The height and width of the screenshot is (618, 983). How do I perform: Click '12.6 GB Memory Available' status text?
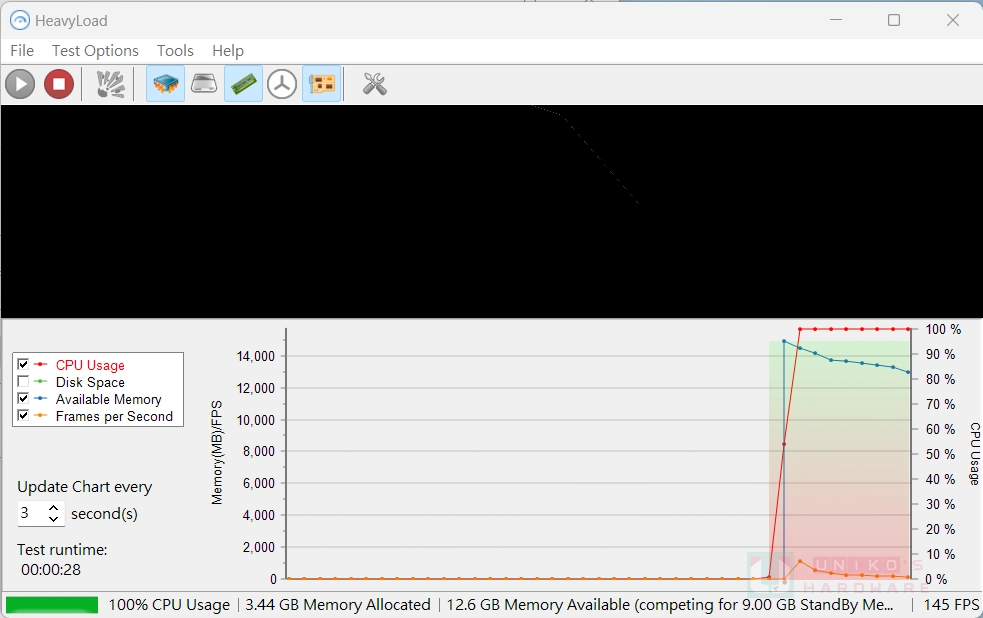click(x=538, y=605)
